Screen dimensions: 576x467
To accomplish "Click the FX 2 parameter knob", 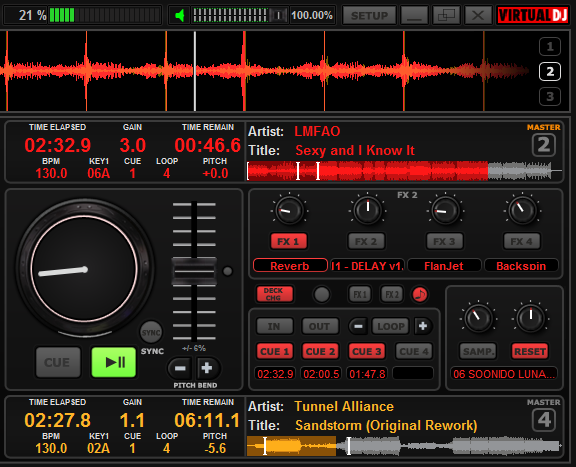I will point(367,211).
